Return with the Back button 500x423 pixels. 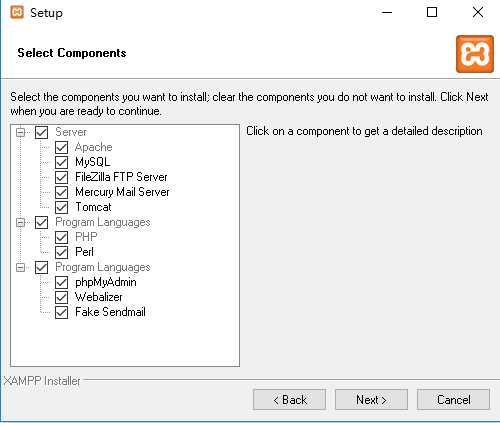(x=289, y=399)
